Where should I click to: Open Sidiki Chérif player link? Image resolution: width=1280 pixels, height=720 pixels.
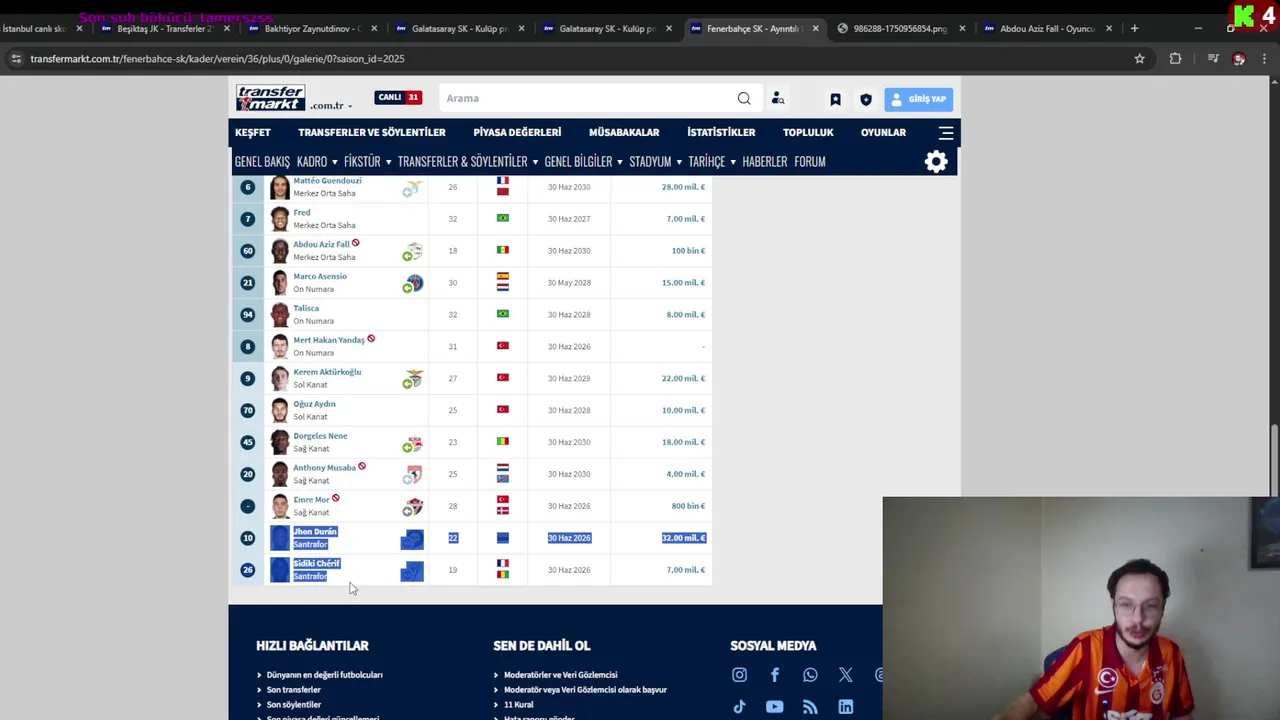coord(316,564)
